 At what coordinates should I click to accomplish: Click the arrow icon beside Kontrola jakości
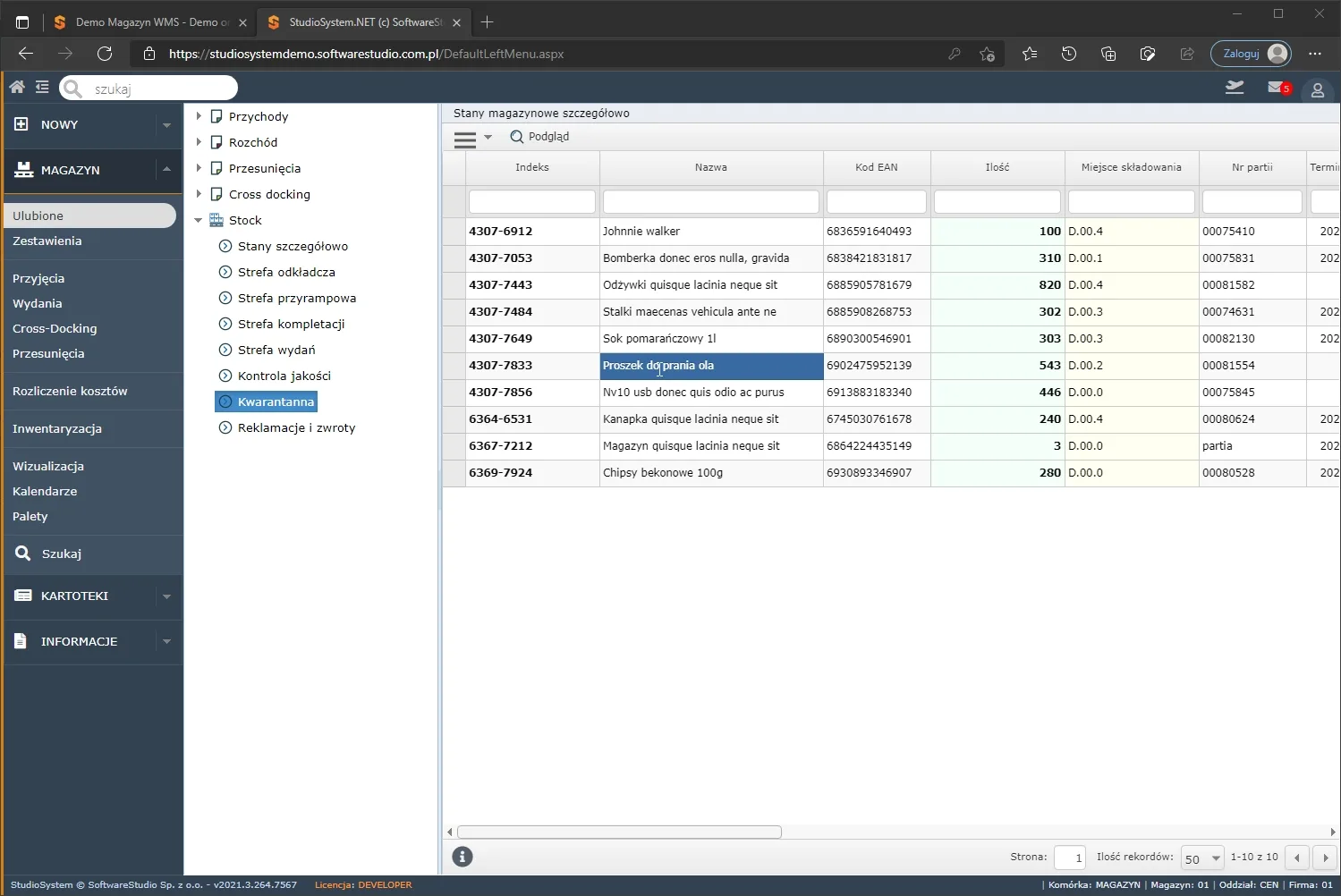[x=225, y=376]
